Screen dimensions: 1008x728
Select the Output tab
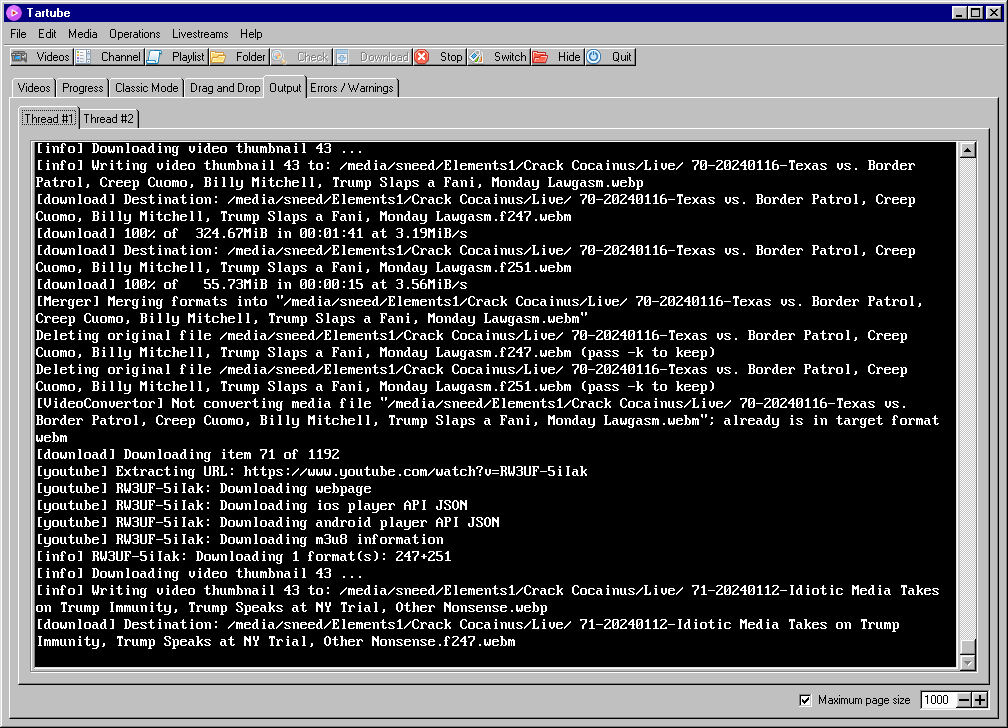(285, 87)
